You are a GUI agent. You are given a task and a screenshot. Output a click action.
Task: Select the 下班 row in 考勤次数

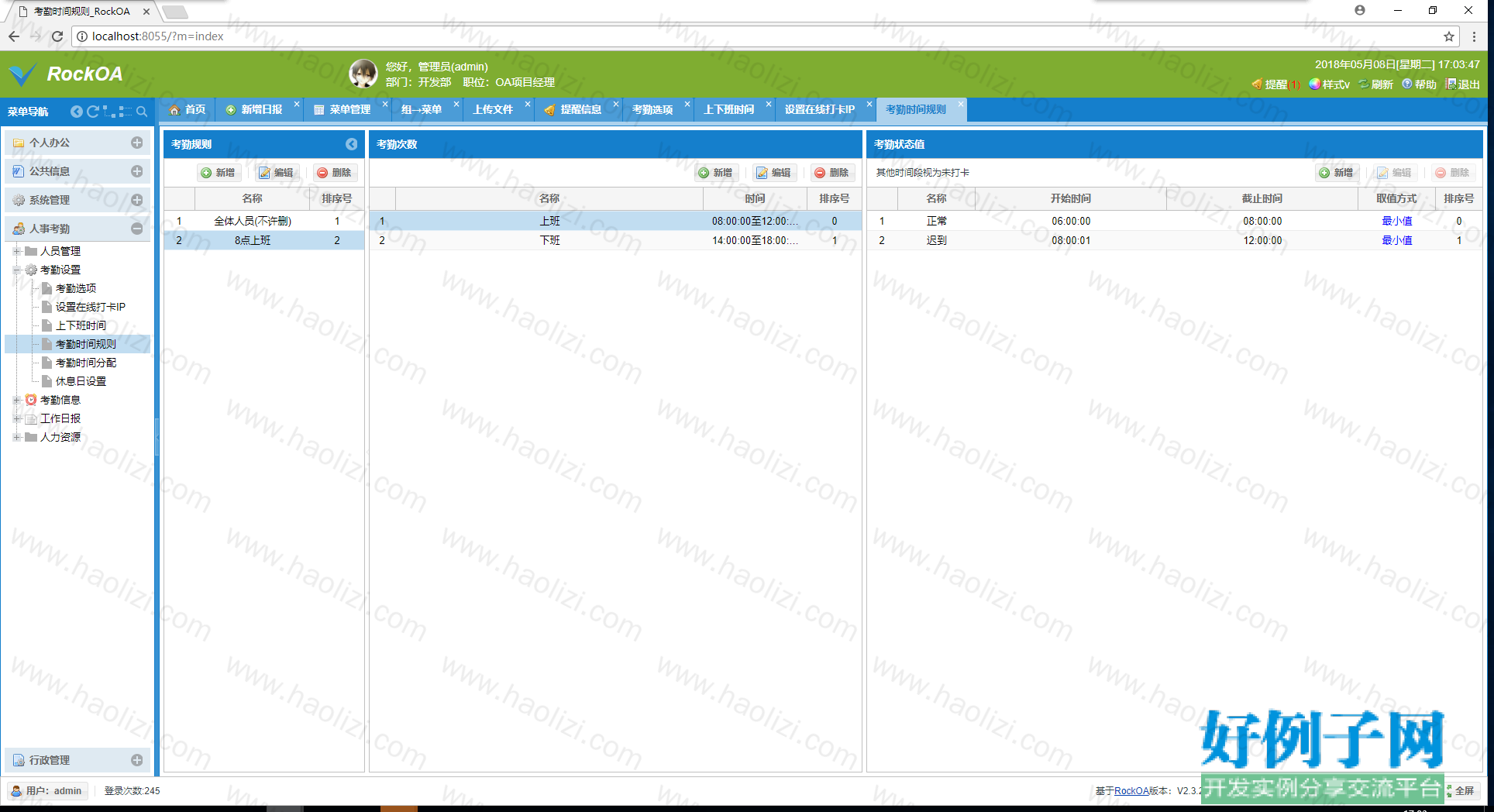click(x=615, y=240)
